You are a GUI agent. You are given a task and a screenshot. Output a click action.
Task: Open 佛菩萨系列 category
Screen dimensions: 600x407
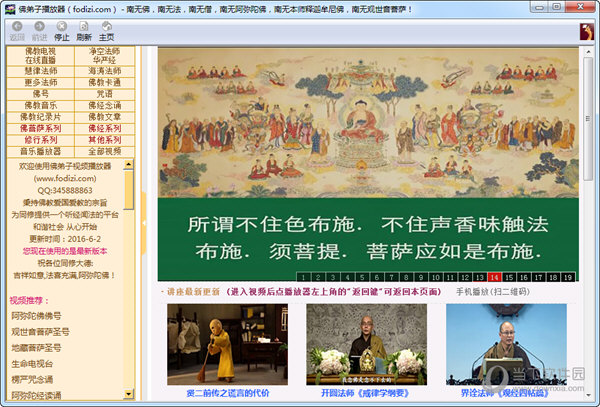41,129
